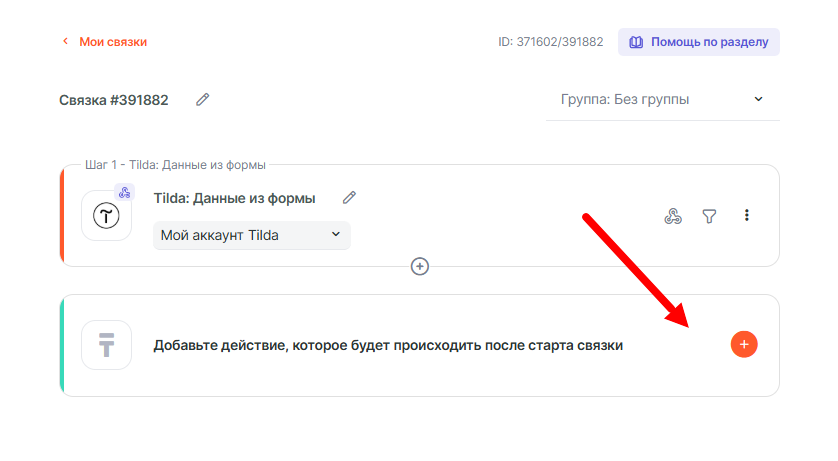
Task: Insert a step using the circled plus between blocks
Action: pyautogui.click(x=420, y=266)
